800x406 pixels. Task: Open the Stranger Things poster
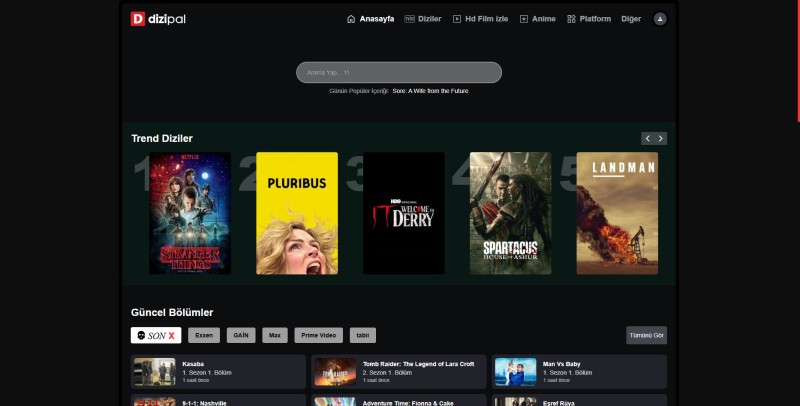(x=190, y=213)
